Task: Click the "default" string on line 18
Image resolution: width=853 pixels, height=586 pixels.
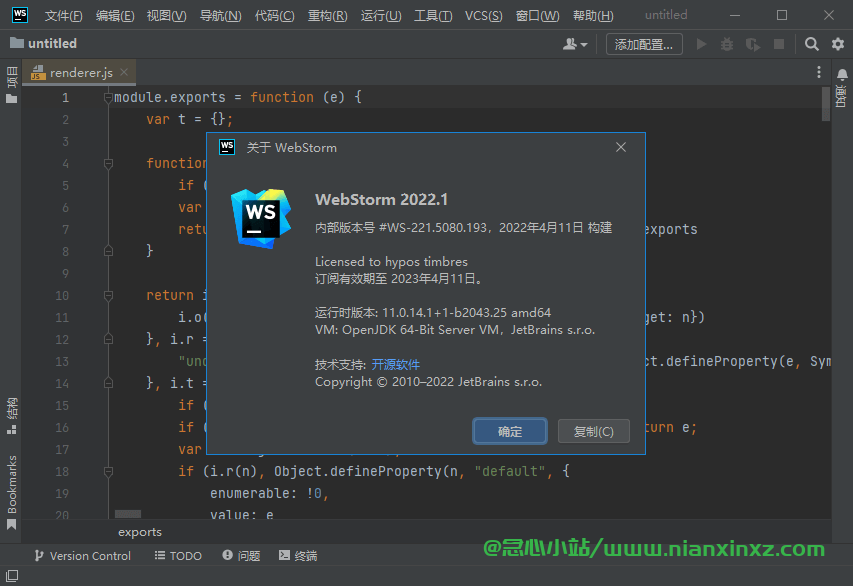Action: point(510,471)
